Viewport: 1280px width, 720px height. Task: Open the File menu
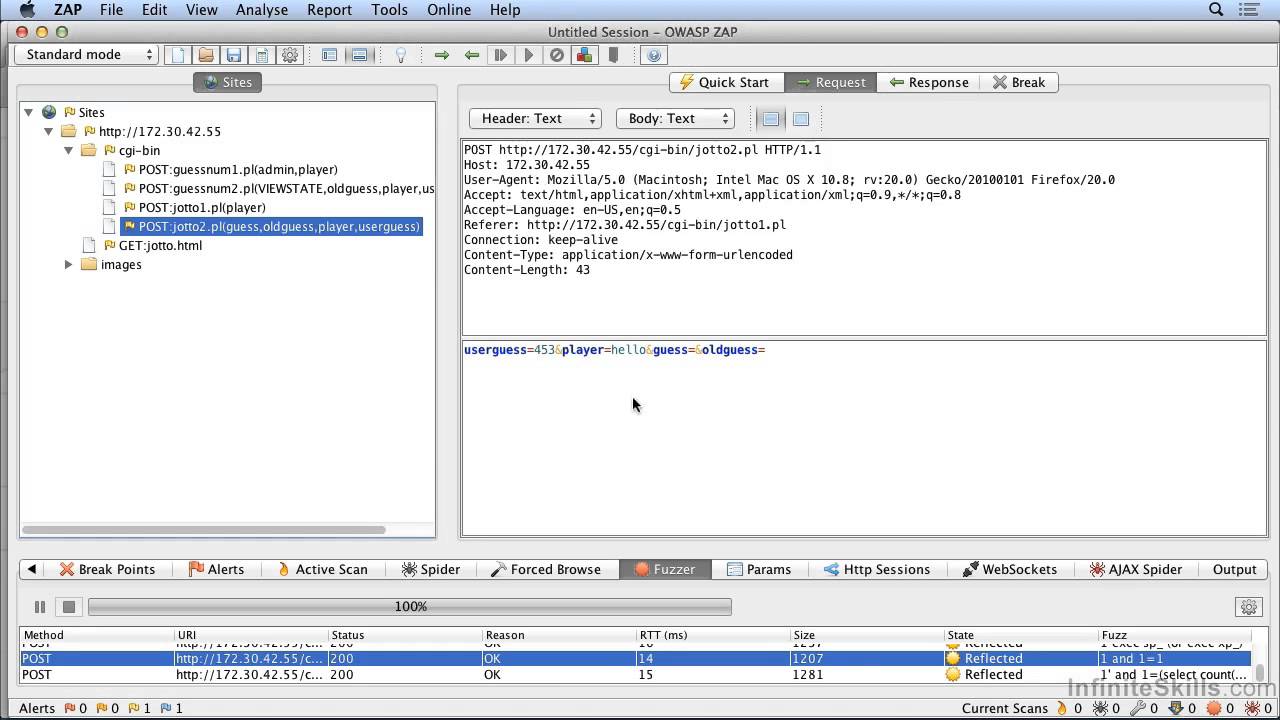tap(111, 10)
